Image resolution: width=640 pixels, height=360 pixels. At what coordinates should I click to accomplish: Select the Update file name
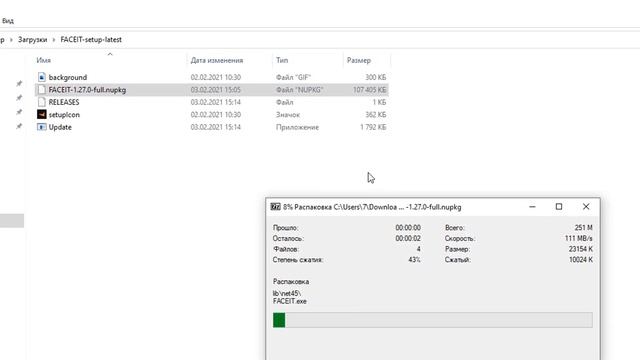coord(60,127)
